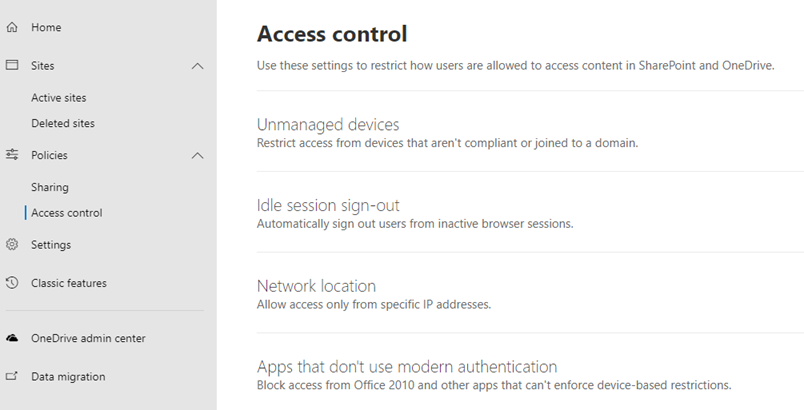Open Apps that don't use modern authentication
The image size is (804, 410).
pos(406,367)
